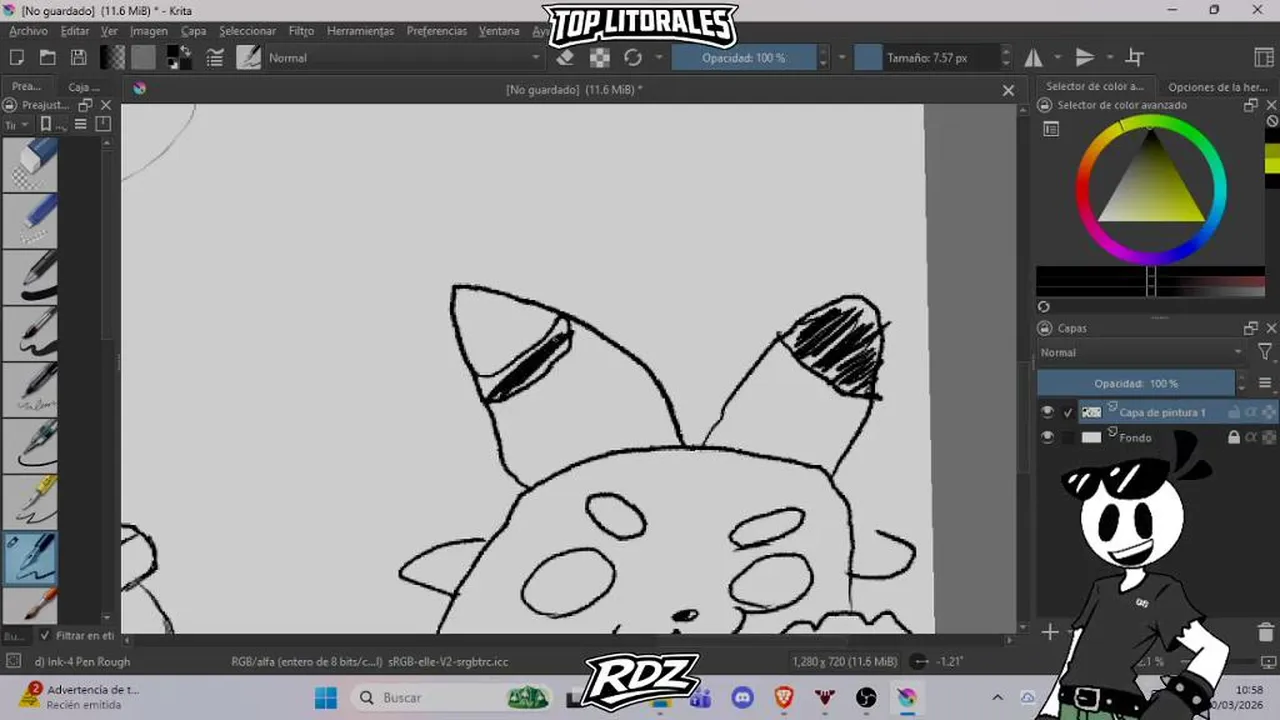Open the brush blending mode dropdown
Viewport: 1280px width, 720px height.
[404, 58]
